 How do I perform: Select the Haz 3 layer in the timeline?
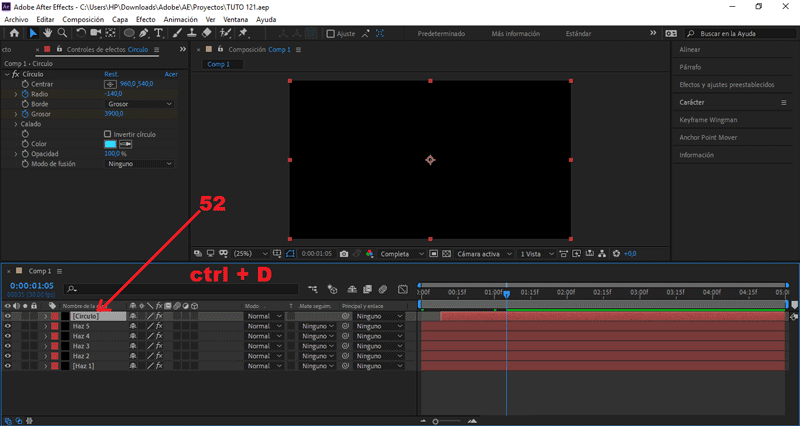point(81,346)
